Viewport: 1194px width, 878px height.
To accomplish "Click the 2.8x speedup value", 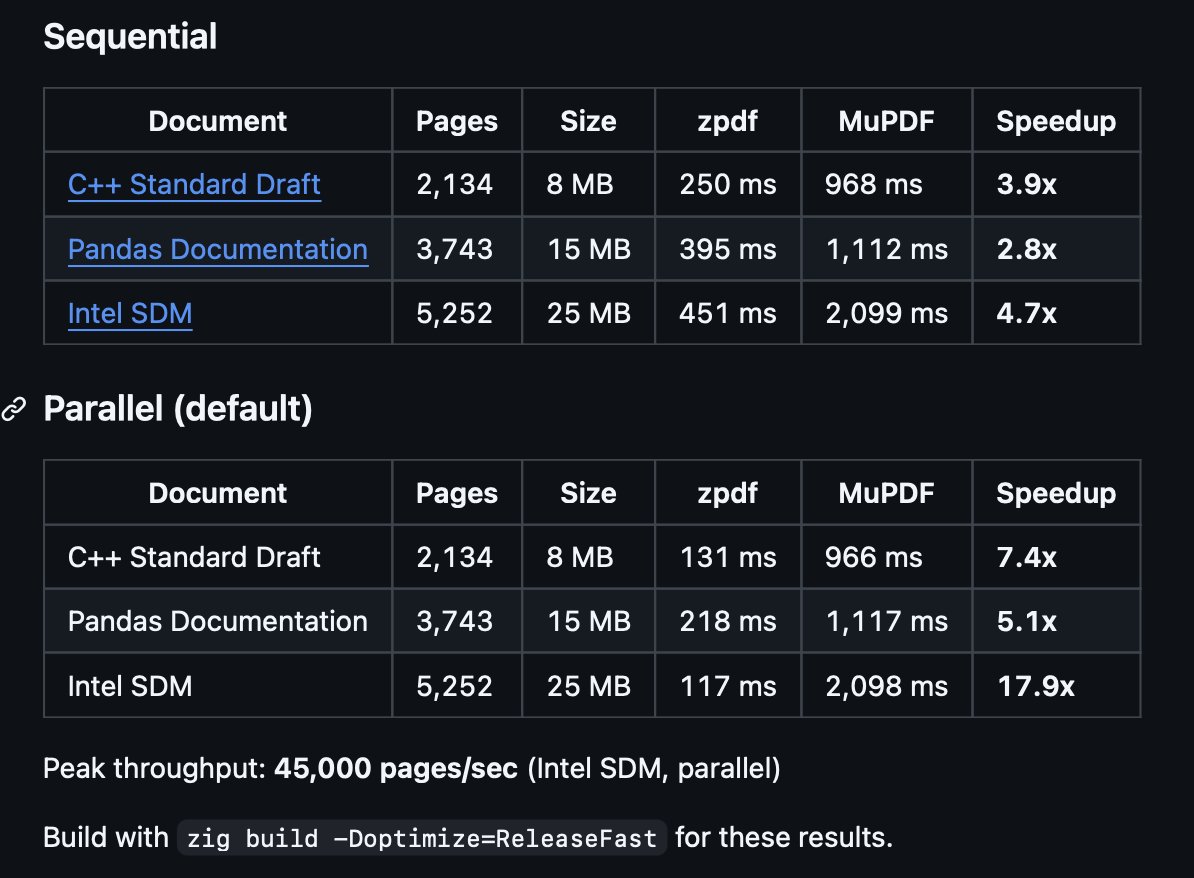I will point(1026,249).
